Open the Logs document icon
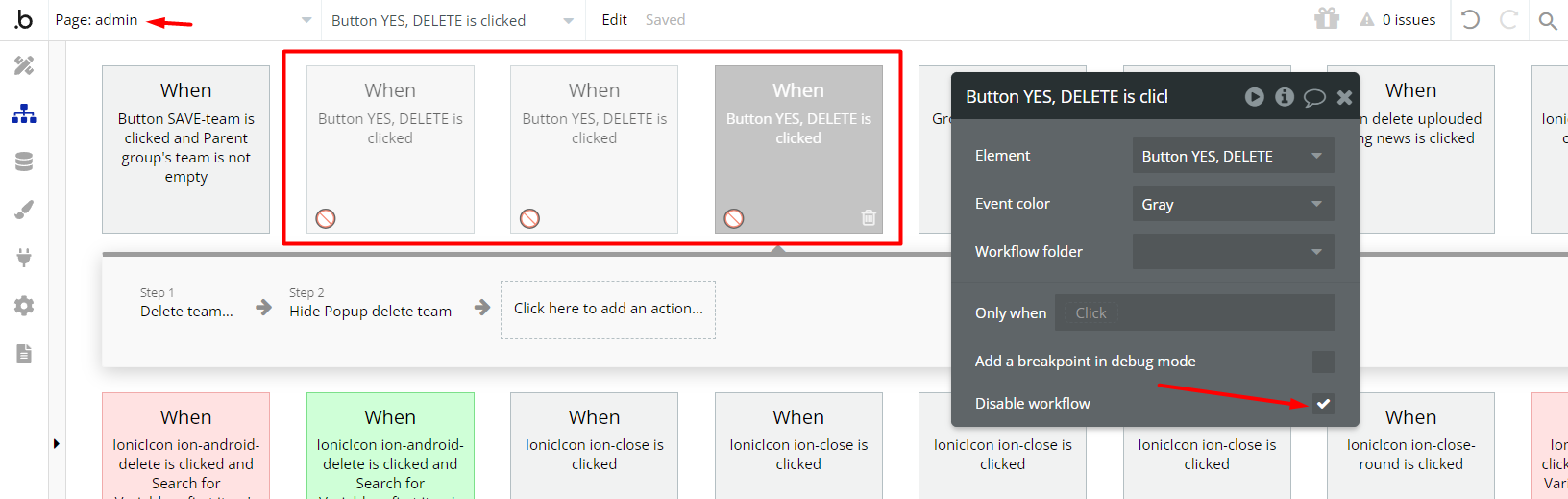 point(24,354)
